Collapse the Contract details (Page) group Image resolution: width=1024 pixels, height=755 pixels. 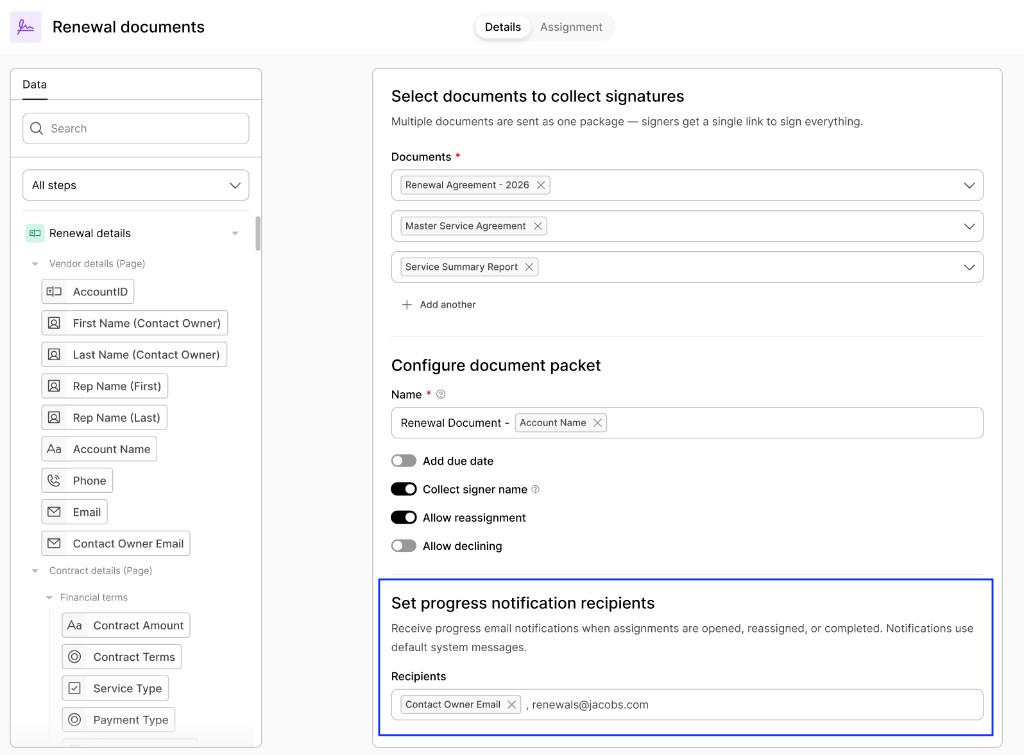pos(35,571)
